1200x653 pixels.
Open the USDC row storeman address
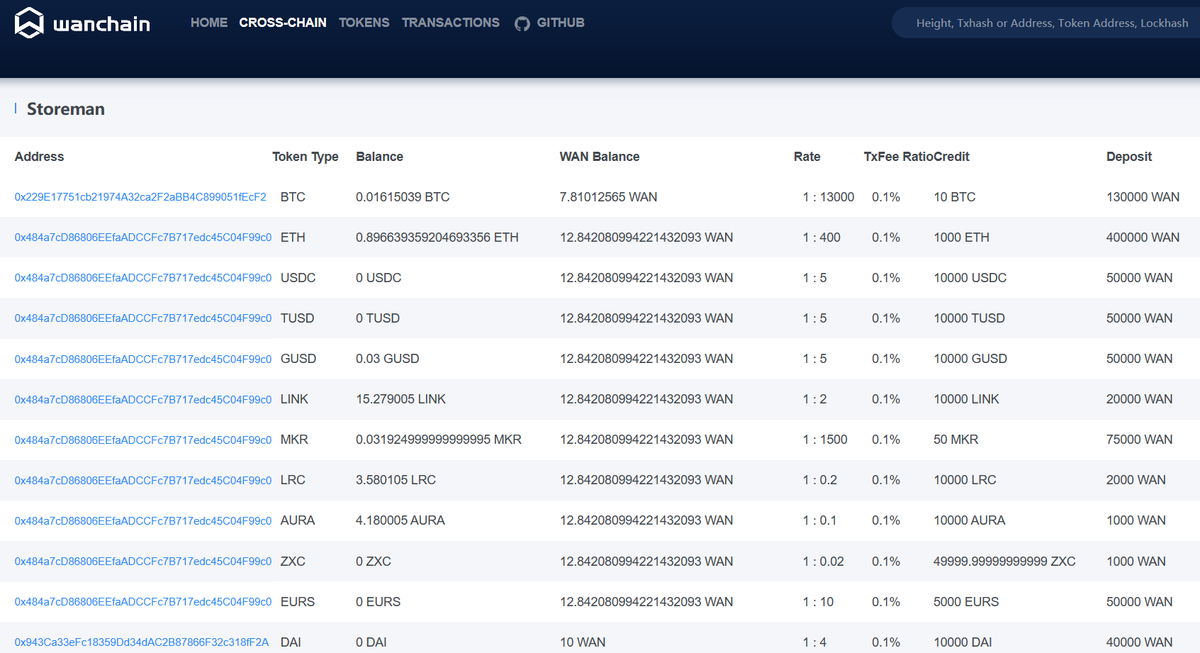[x=143, y=278]
